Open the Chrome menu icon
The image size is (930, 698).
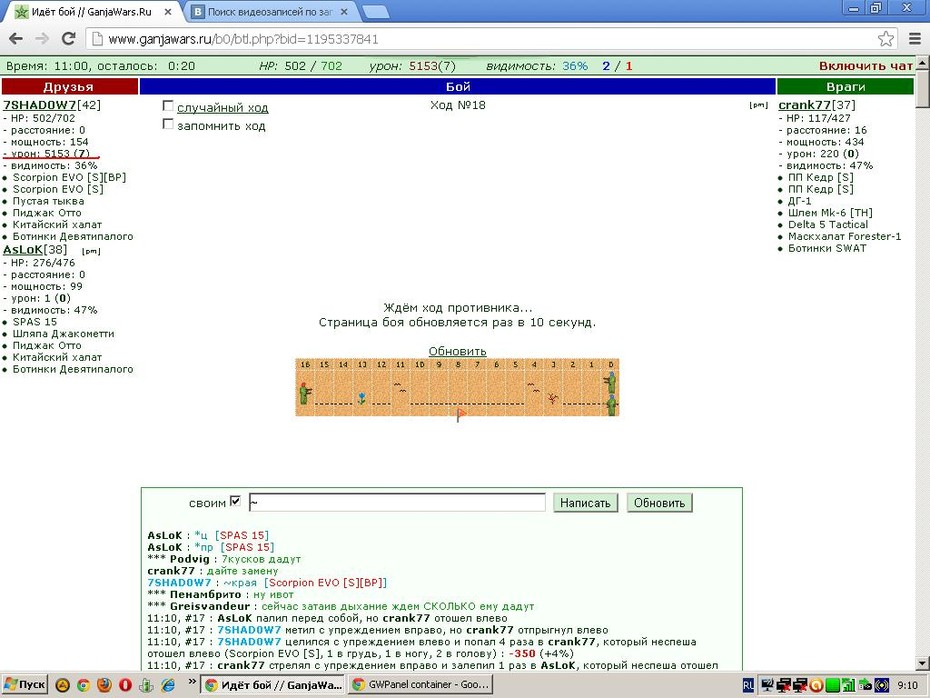pyautogui.click(x=915, y=39)
